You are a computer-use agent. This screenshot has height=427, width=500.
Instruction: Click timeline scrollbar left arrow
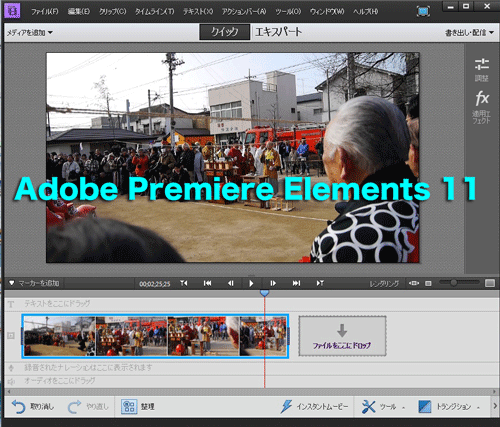pos(9,392)
